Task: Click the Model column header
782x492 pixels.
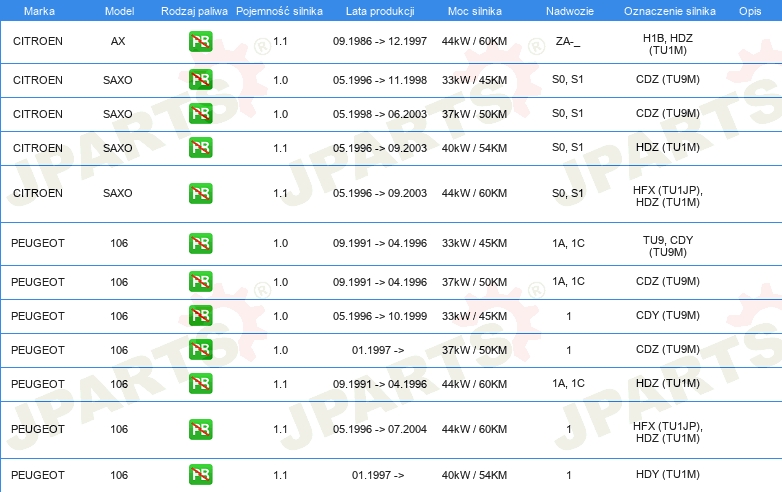Action: click(x=119, y=11)
